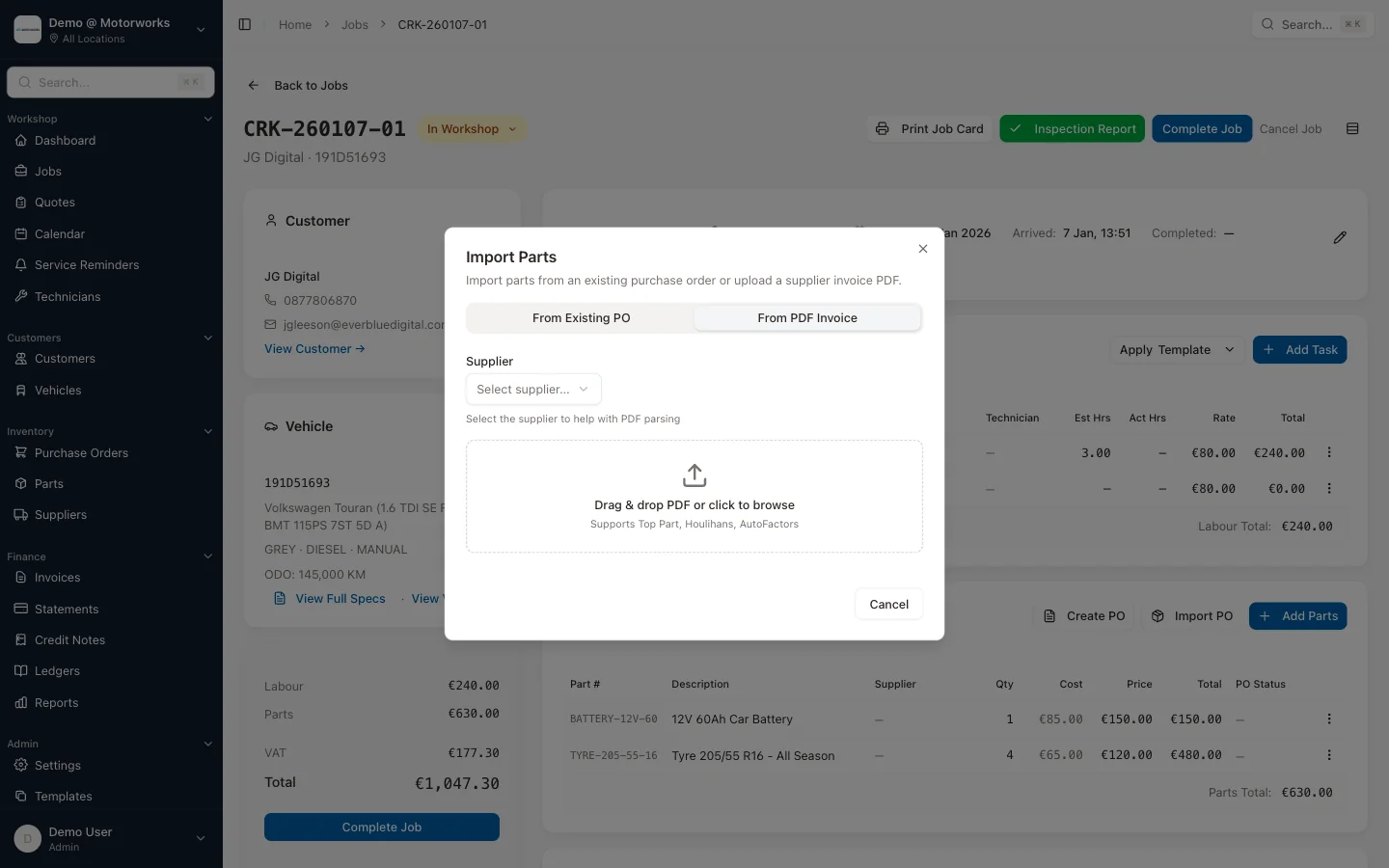The width and height of the screenshot is (1389, 868).
Task: Collapse the left sidebar with the panel toggle
Action: (x=245, y=24)
